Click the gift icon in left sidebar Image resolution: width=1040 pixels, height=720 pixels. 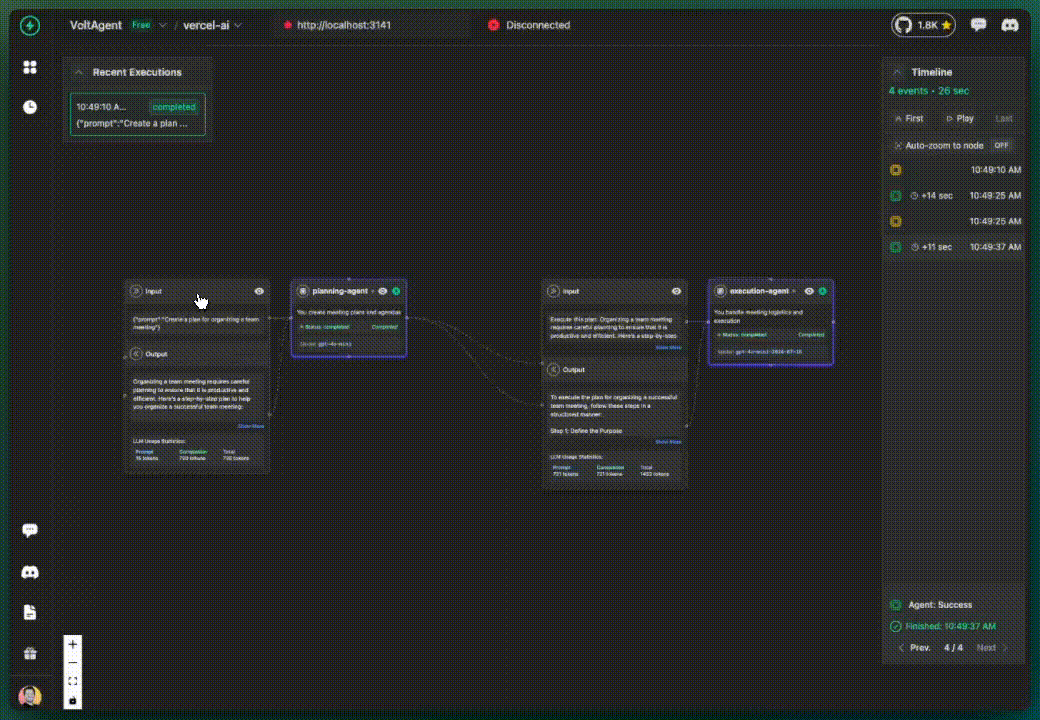[x=30, y=653]
